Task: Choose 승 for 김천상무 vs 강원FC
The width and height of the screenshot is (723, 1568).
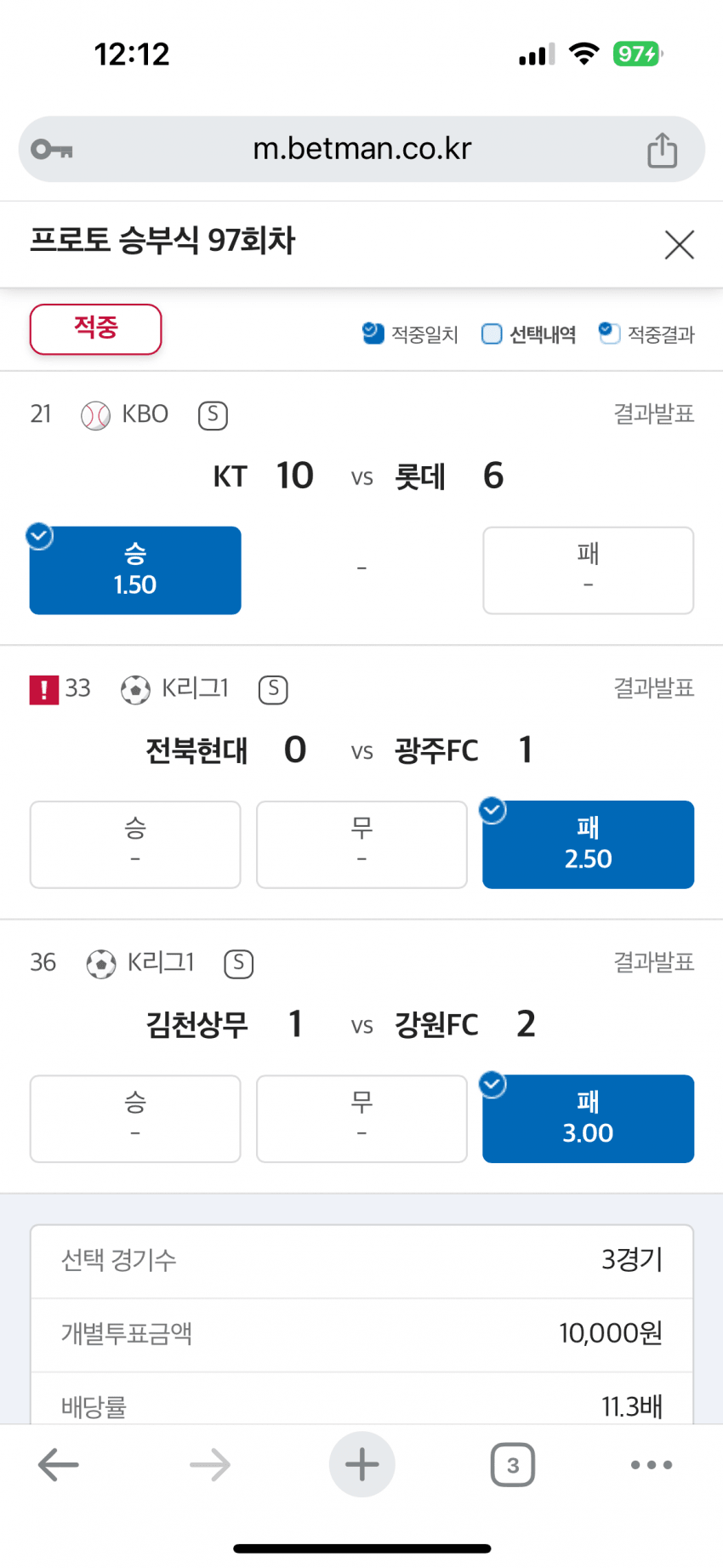Action: (135, 1119)
